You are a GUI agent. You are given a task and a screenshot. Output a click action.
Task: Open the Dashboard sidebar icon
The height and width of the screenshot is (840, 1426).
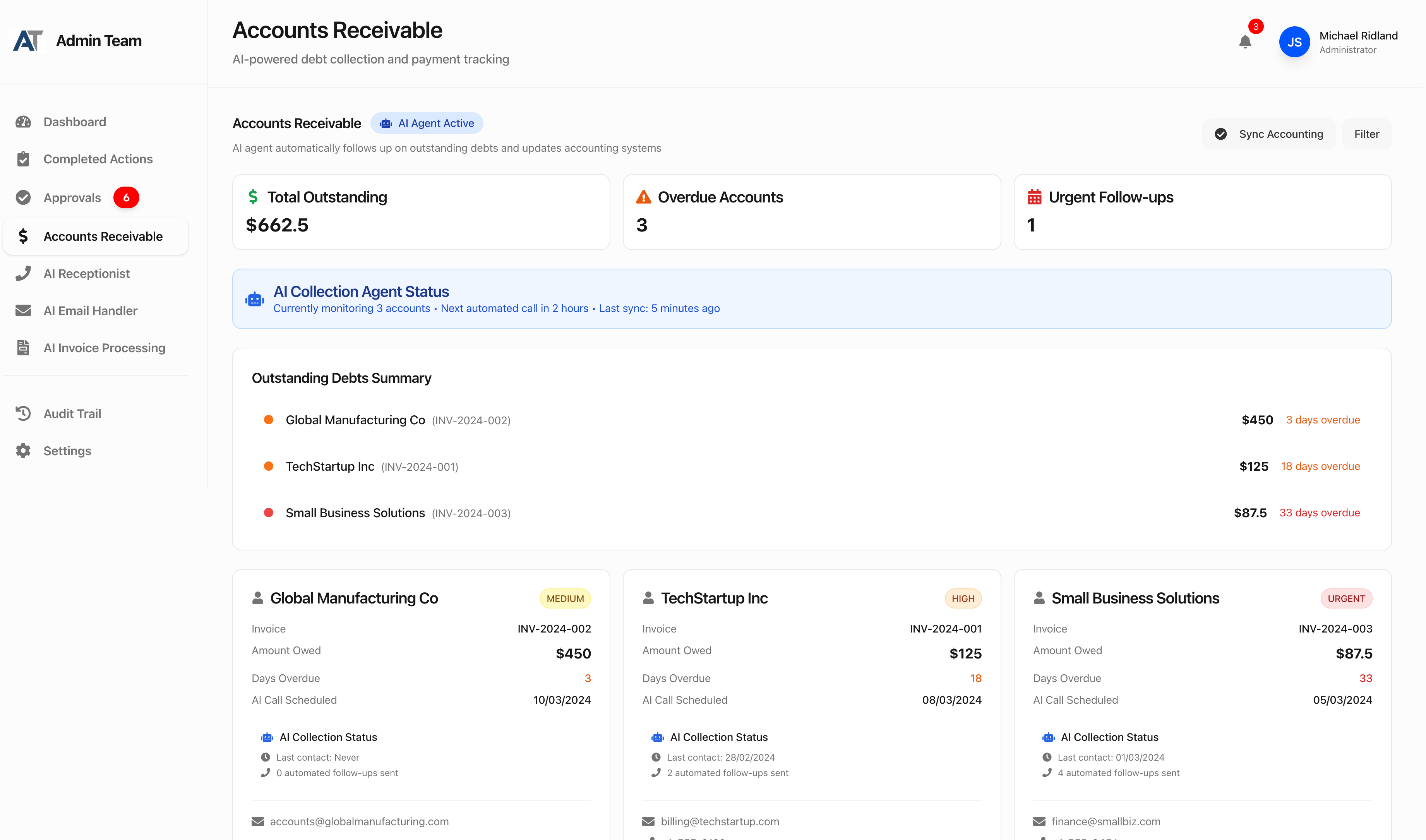point(22,122)
